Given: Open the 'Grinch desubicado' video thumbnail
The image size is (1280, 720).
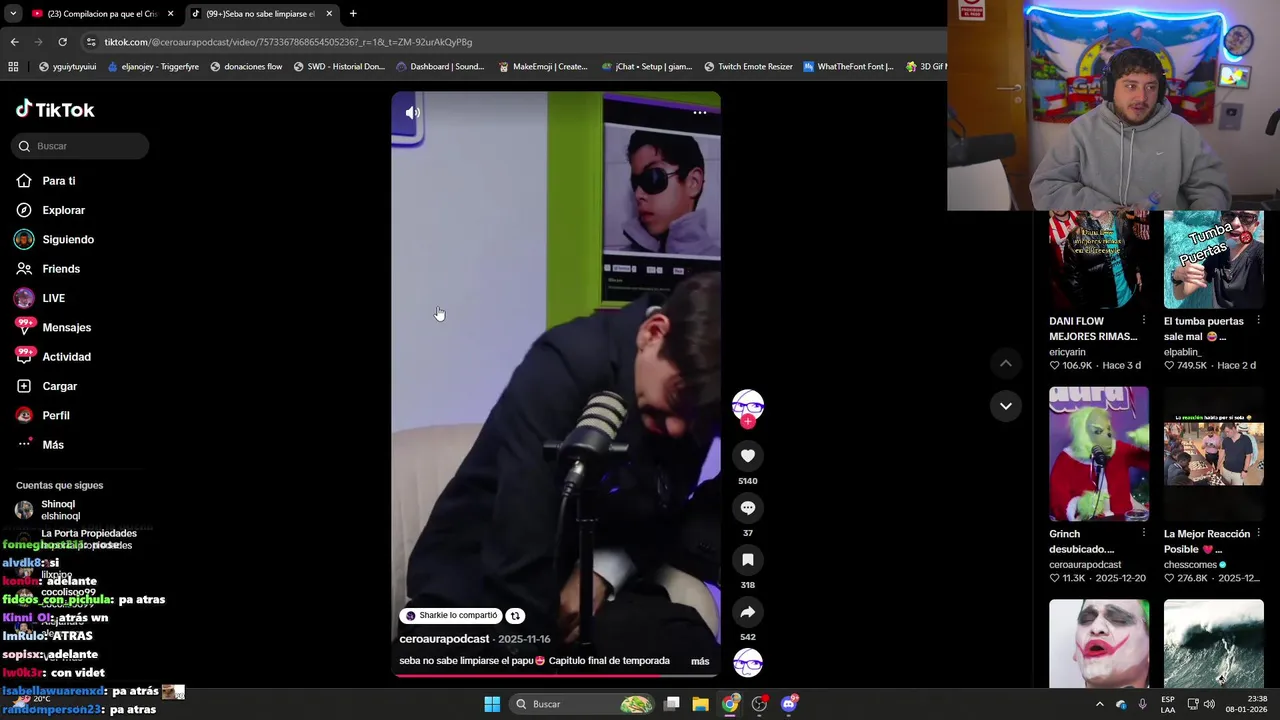Looking at the screenshot, I should [1099, 454].
